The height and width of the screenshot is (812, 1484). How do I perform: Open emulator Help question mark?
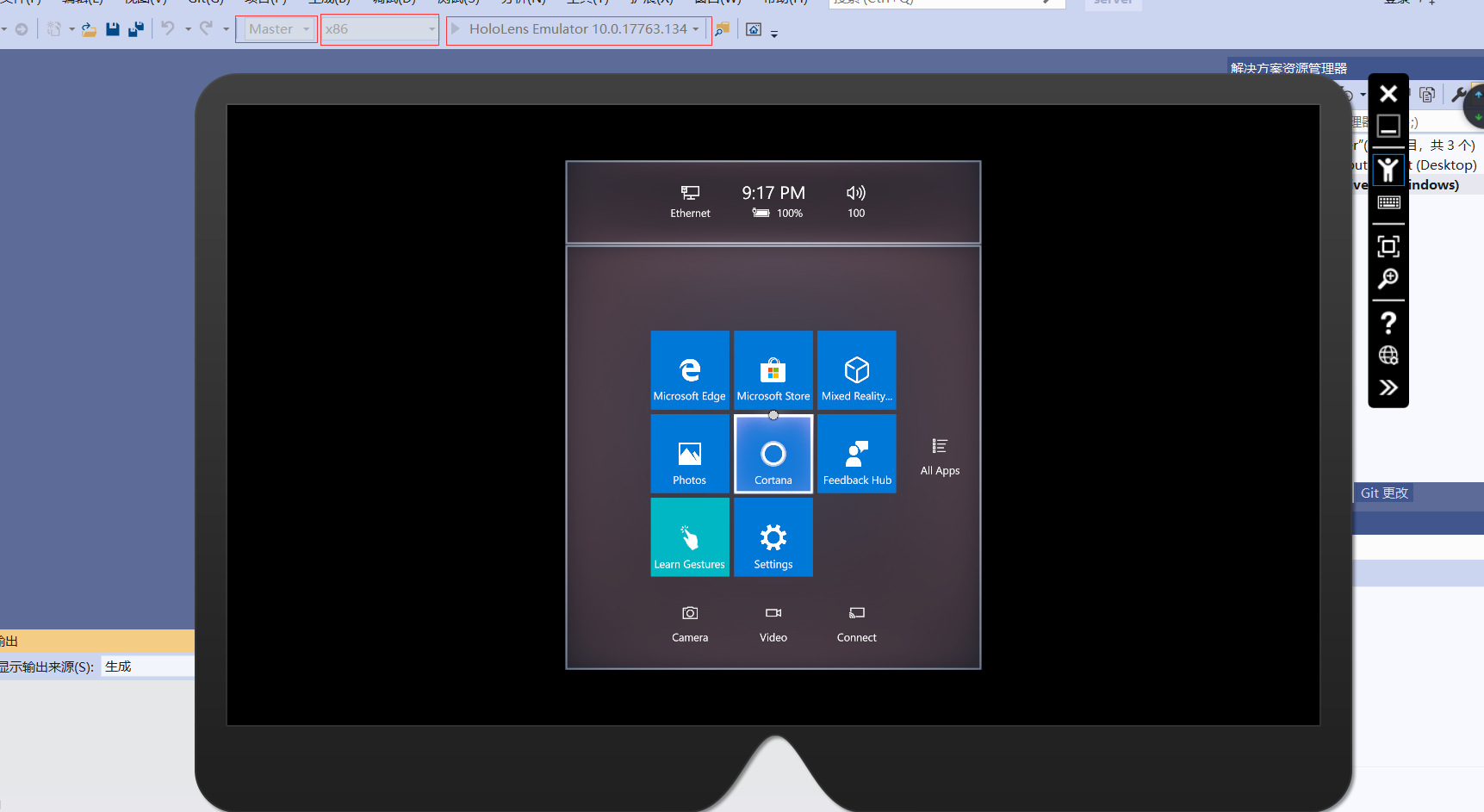point(1388,323)
